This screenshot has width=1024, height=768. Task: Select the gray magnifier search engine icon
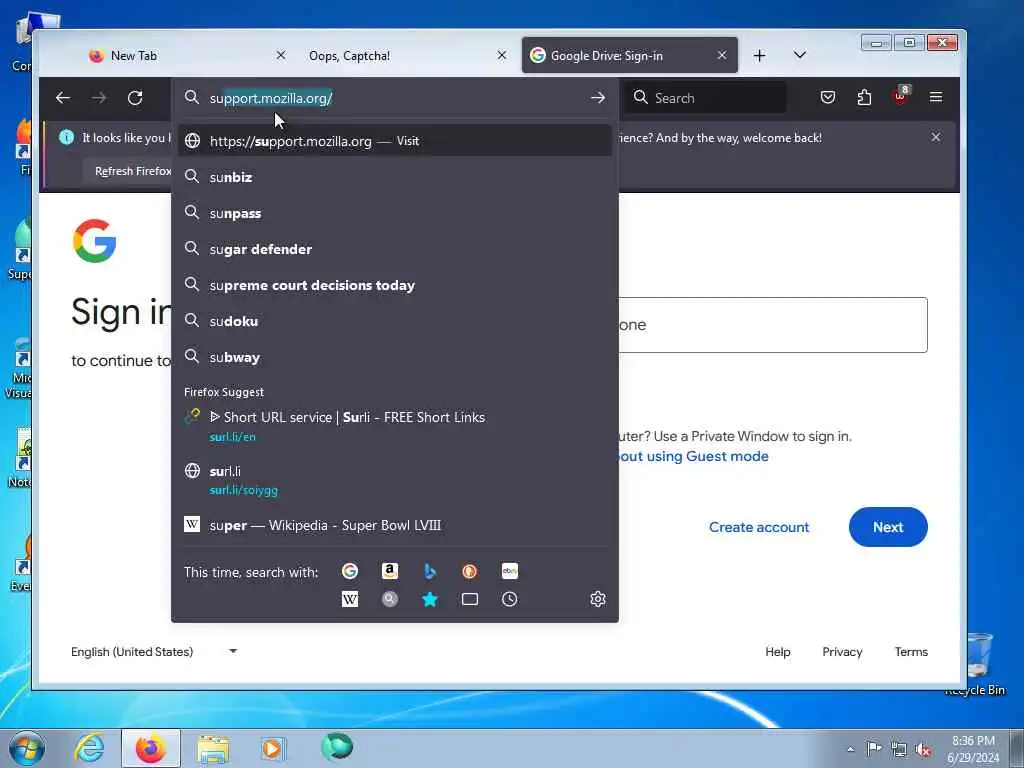pyautogui.click(x=390, y=599)
